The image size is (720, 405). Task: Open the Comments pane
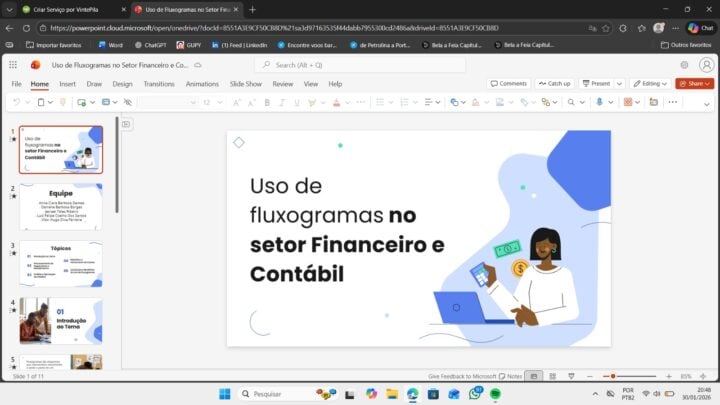click(509, 84)
